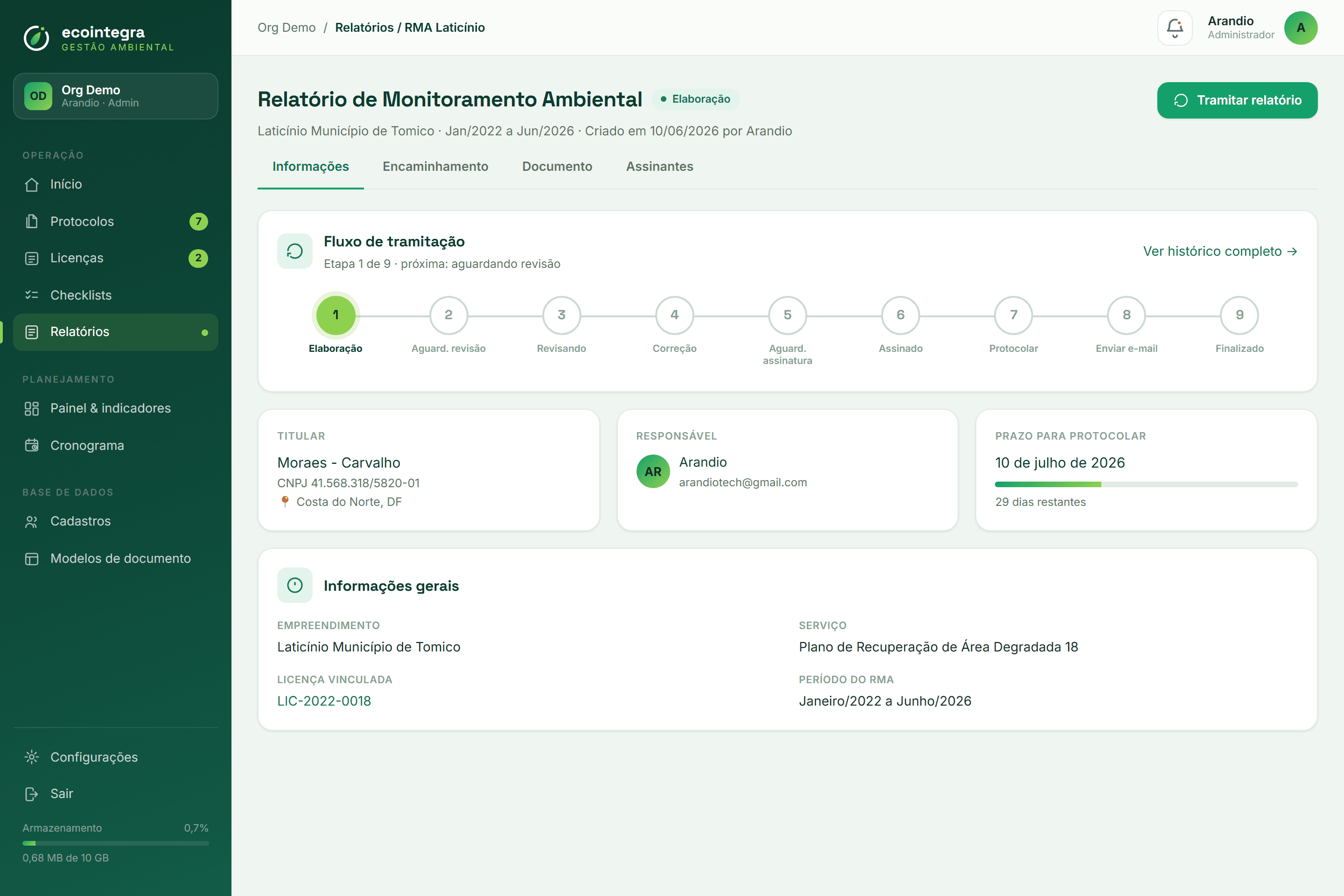Click the prazo para protocolar progress bar
This screenshot has height=896, width=1344.
tap(1146, 484)
